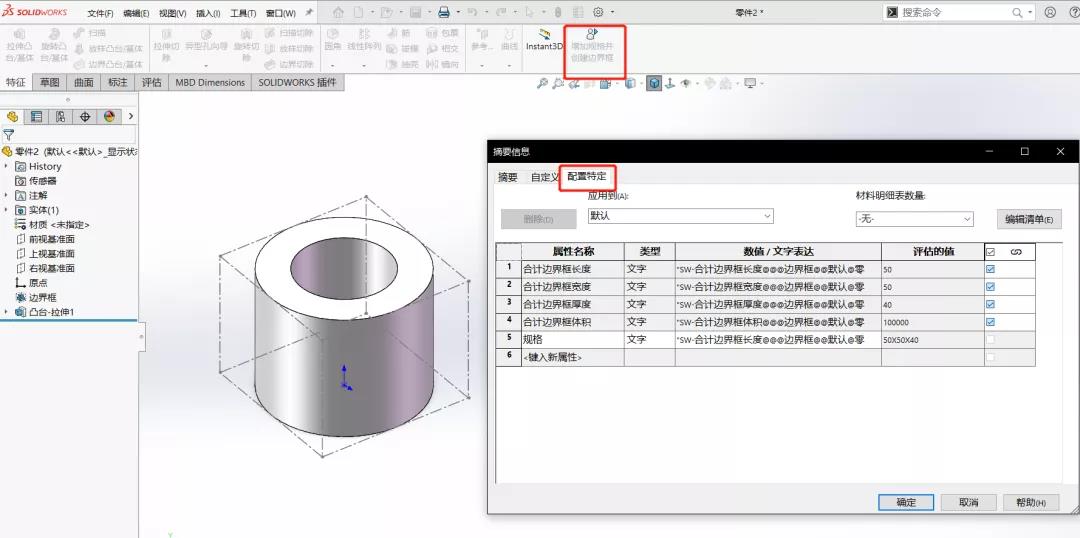The image size is (1080, 538).
Task: Open the Options gear icon
Action: pos(598,12)
